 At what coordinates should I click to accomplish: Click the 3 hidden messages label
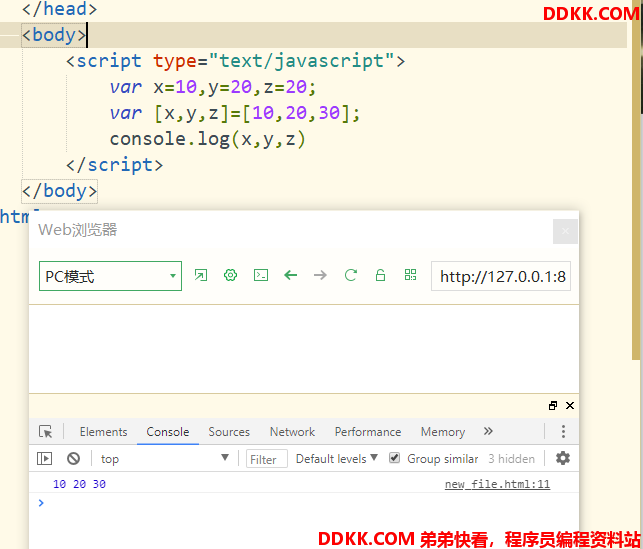(x=511, y=459)
